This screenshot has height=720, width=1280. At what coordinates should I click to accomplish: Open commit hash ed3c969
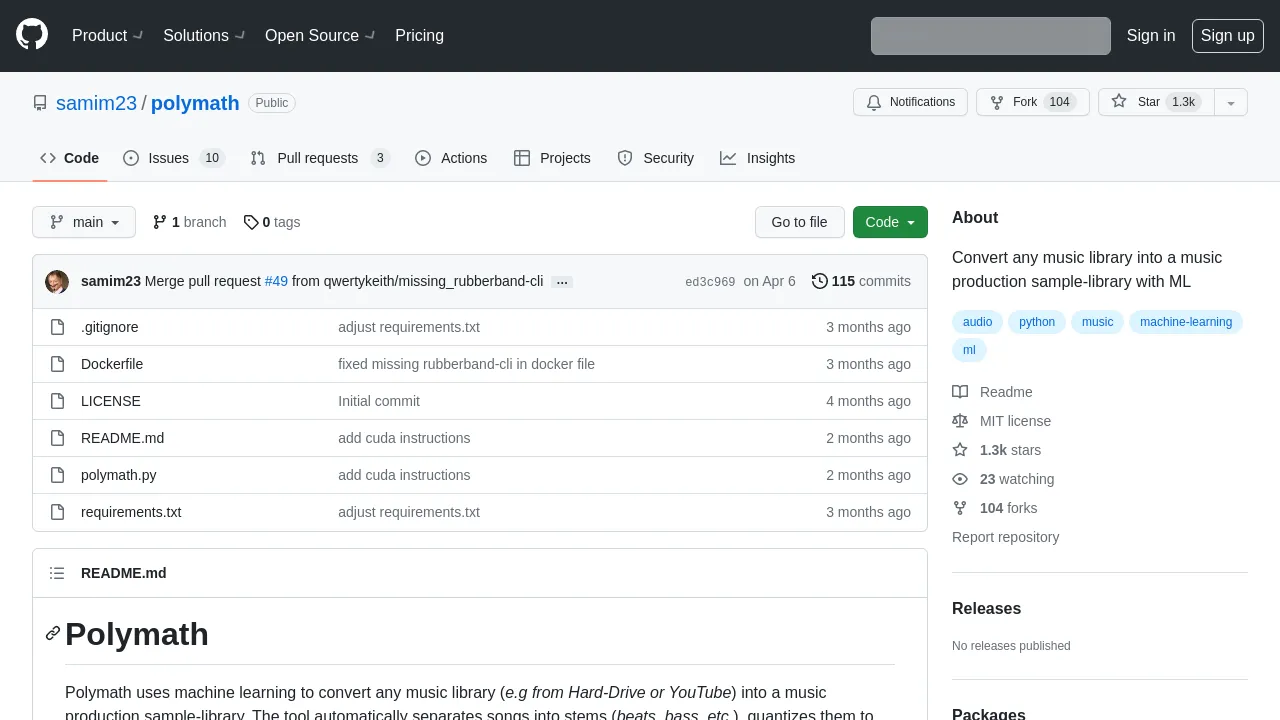710,282
